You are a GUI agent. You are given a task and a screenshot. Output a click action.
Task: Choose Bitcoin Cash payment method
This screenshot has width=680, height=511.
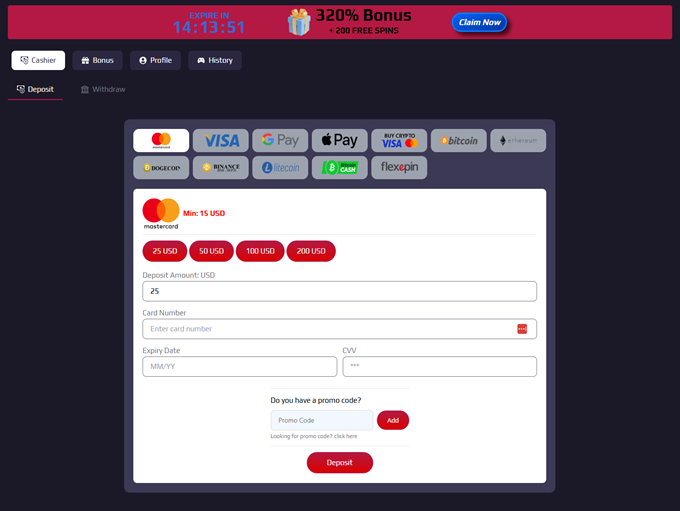[340, 168]
